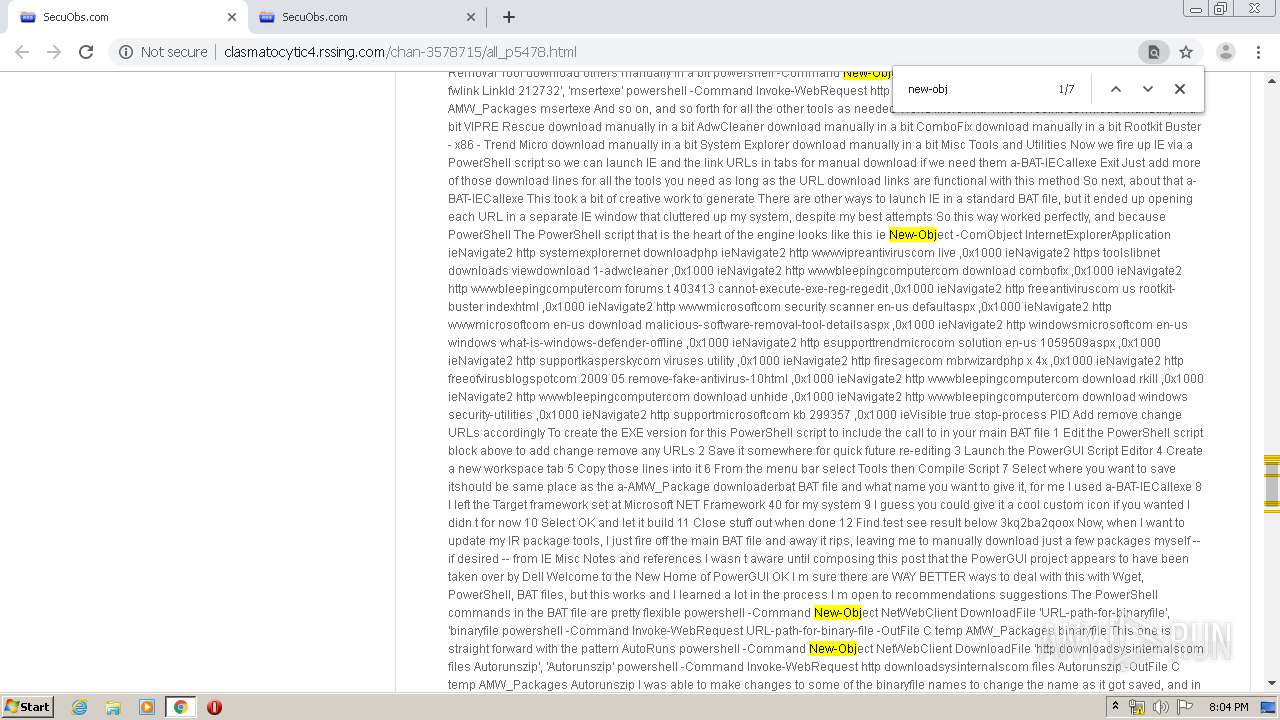Focus the address bar URL
Screen dimensions: 1280x720
(x=400, y=52)
